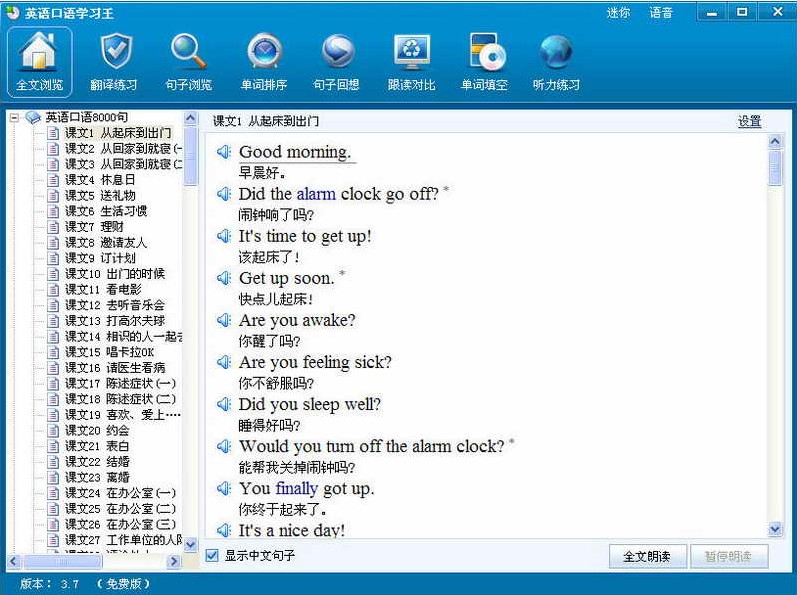Click the lesson tree horizontal scrollbar right arrow
The image size is (797, 595).
174,562
